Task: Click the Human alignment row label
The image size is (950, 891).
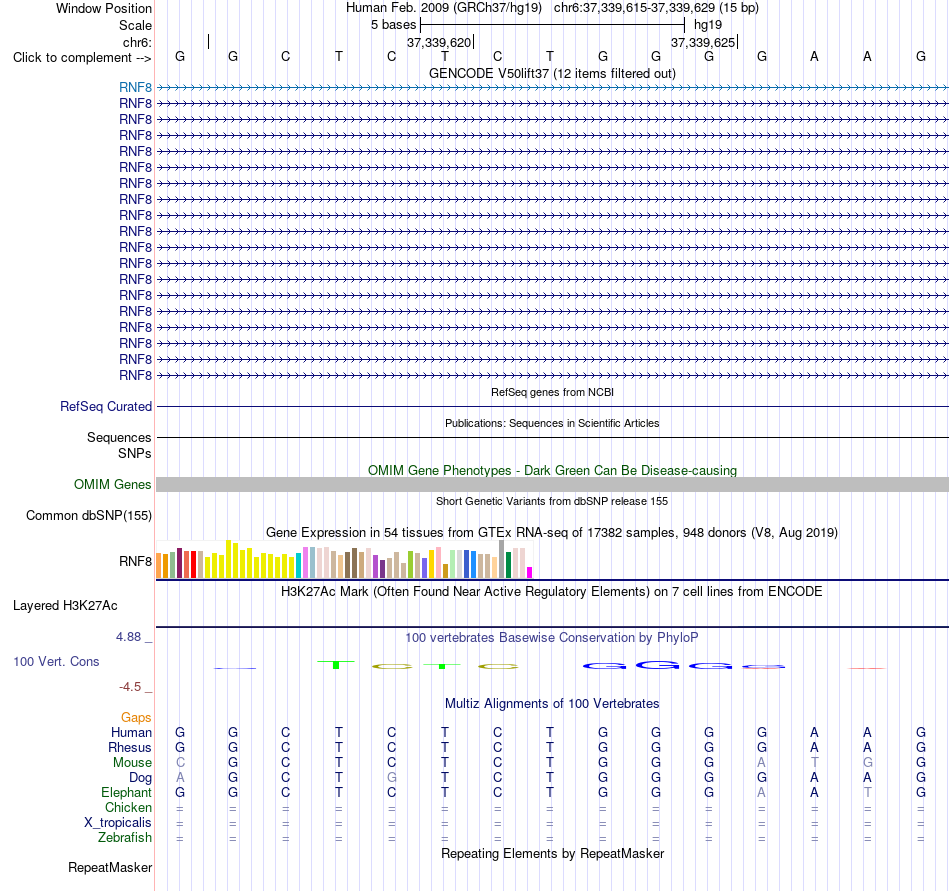Action: (x=131, y=732)
